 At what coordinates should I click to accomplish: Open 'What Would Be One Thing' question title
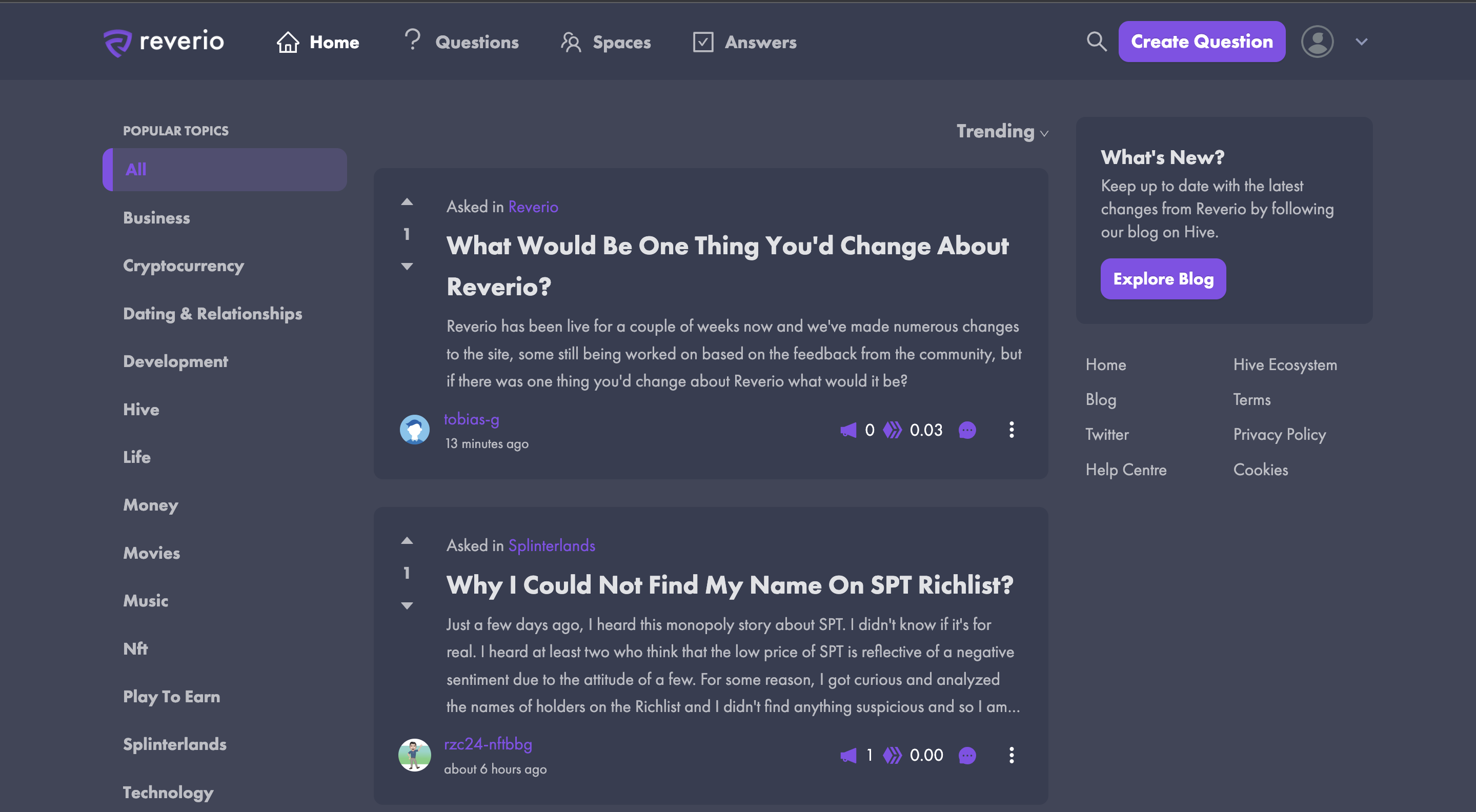click(x=727, y=266)
